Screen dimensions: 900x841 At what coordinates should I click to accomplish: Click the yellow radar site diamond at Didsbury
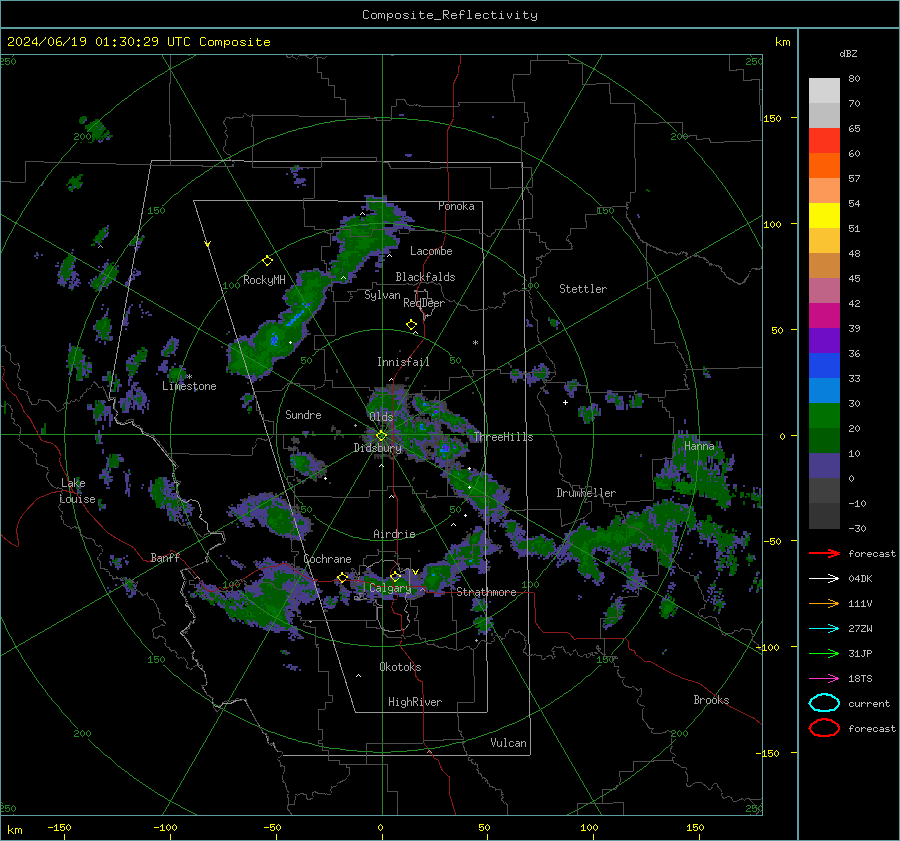(x=381, y=436)
